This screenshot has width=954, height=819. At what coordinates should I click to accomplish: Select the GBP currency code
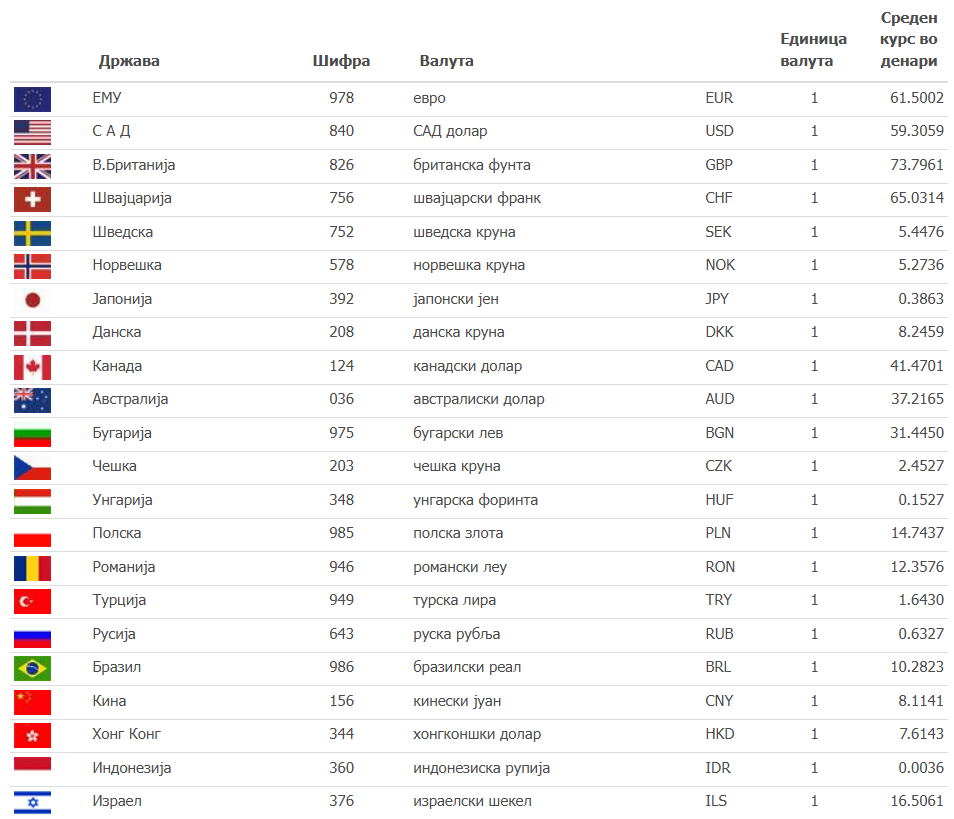pyautogui.click(x=719, y=165)
